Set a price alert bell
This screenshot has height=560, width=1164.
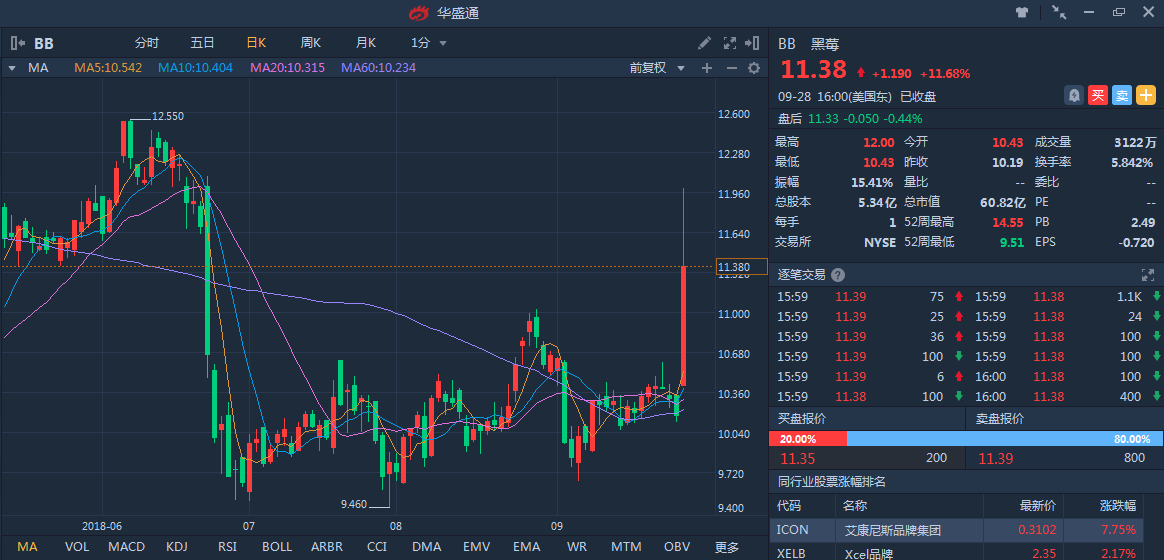click(1074, 95)
